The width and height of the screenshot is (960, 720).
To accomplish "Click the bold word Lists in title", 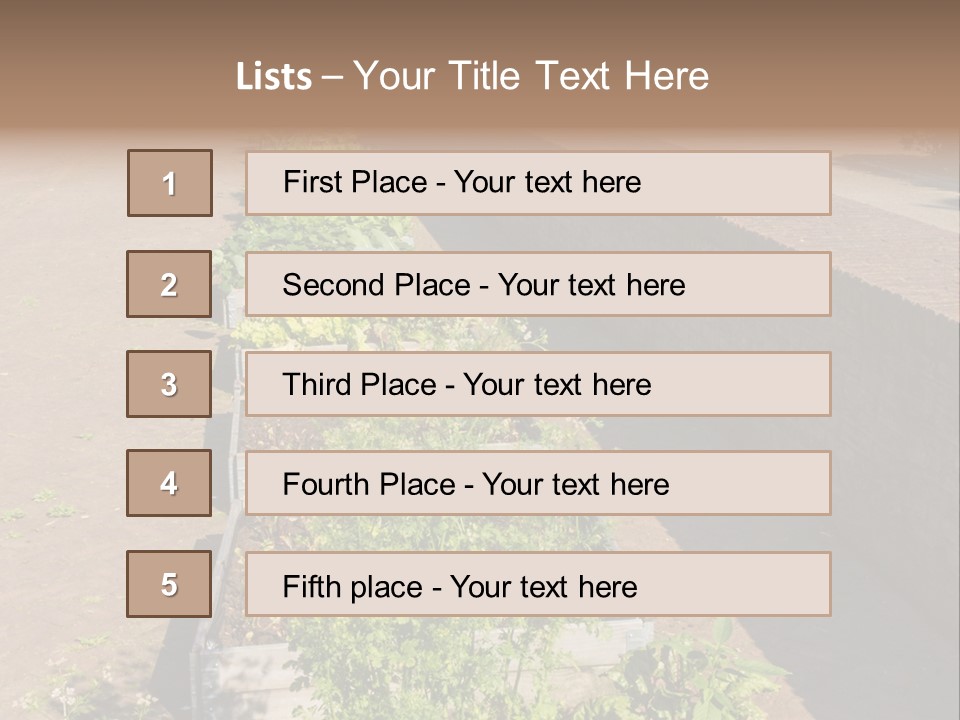I will pyautogui.click(x=274, y=77).
